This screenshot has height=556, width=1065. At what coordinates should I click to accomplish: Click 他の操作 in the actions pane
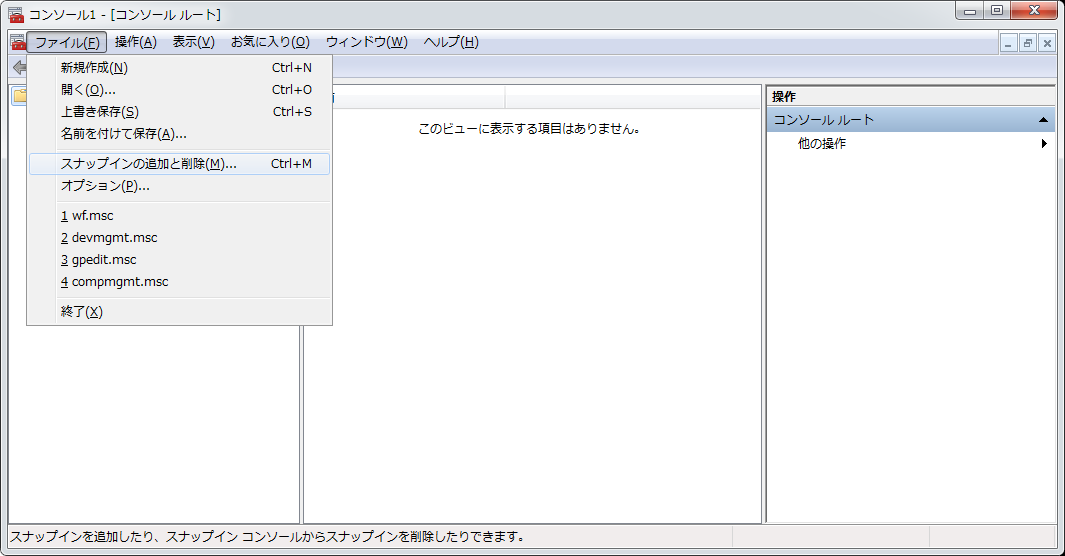point(822,144)
